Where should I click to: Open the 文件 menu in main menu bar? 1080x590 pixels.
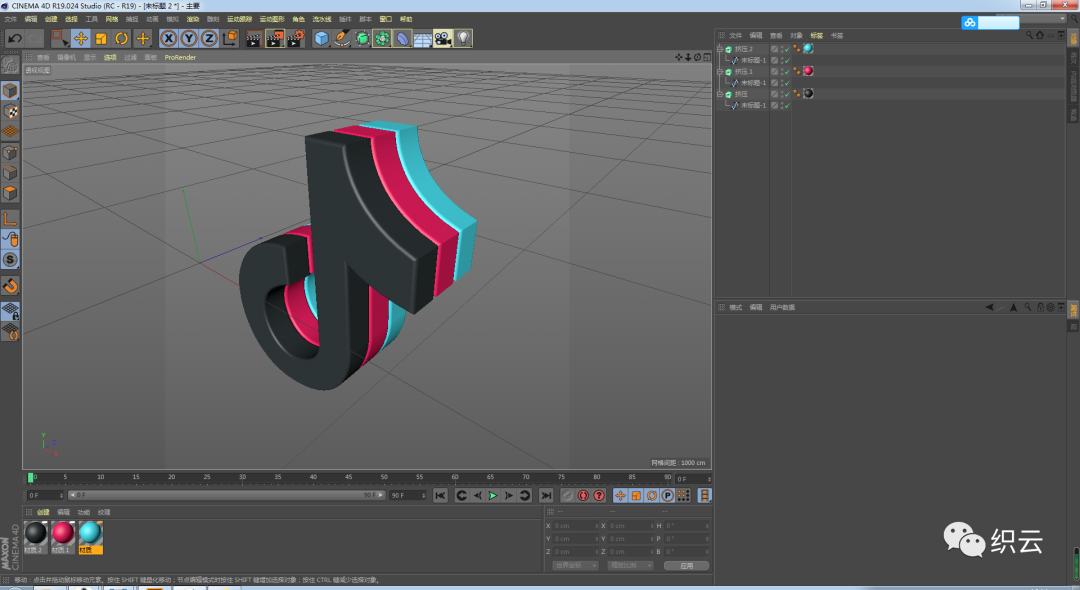tap(11, 19)
